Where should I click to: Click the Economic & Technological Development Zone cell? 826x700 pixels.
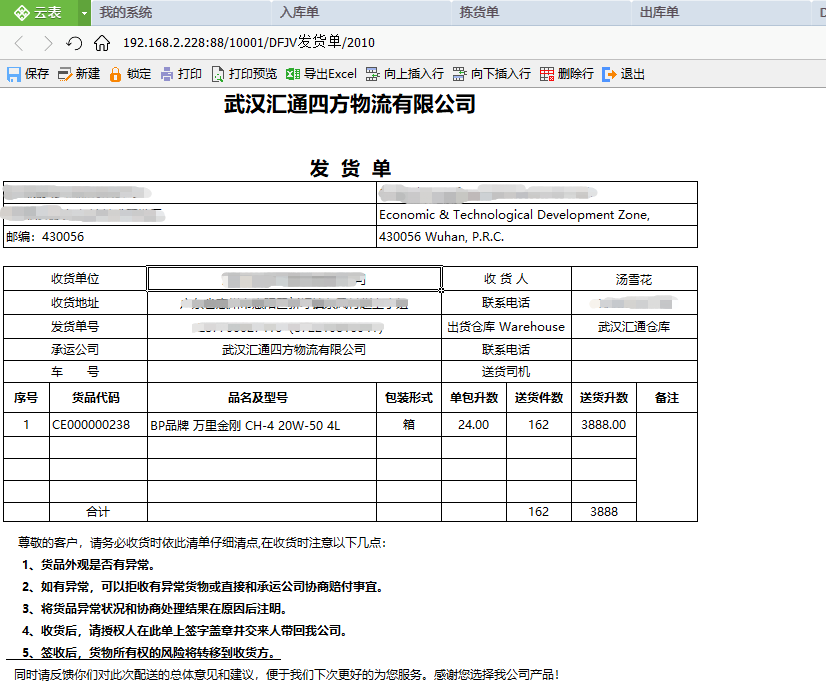(537, 214)
